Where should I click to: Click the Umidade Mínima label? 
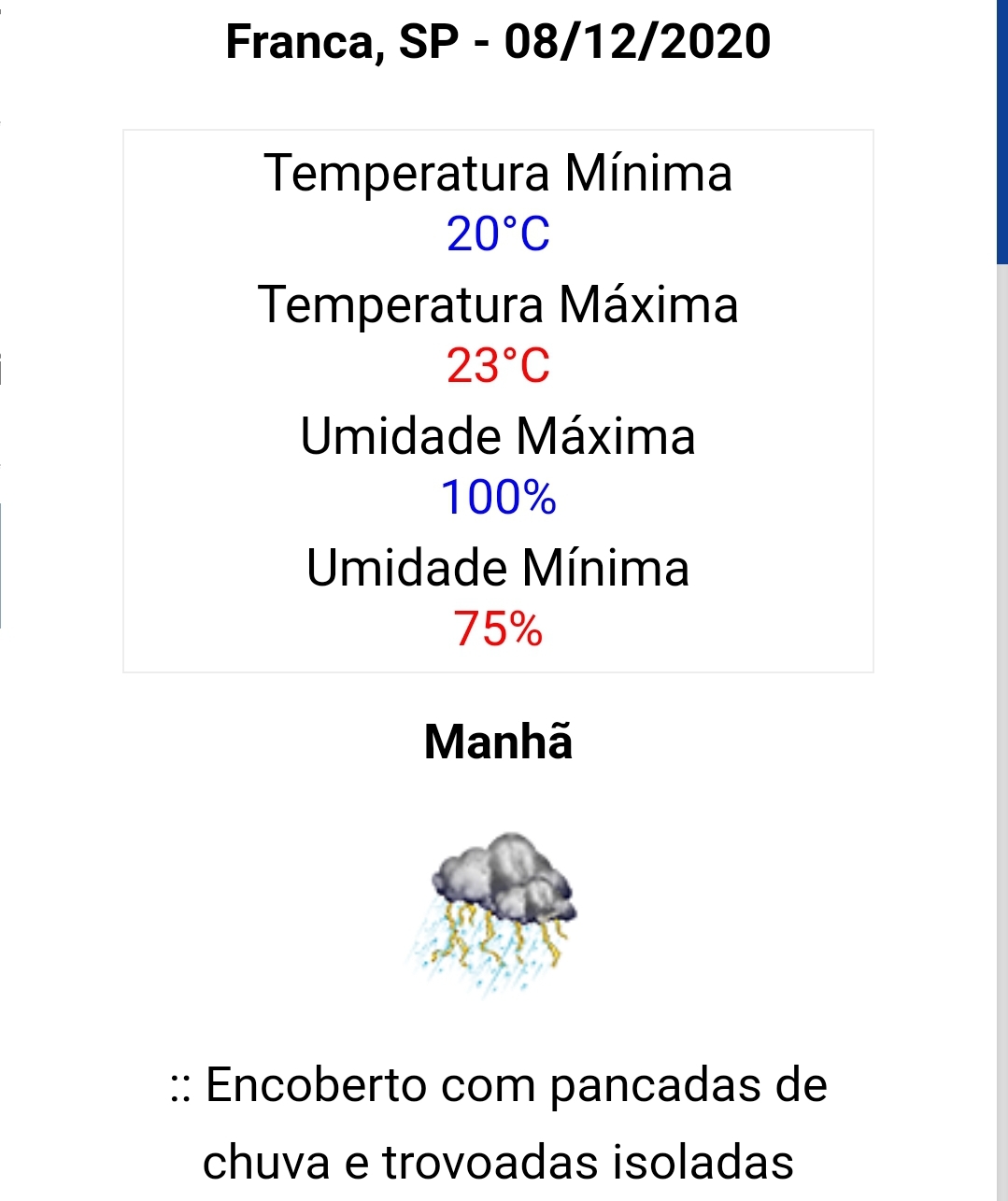[498, 568]
